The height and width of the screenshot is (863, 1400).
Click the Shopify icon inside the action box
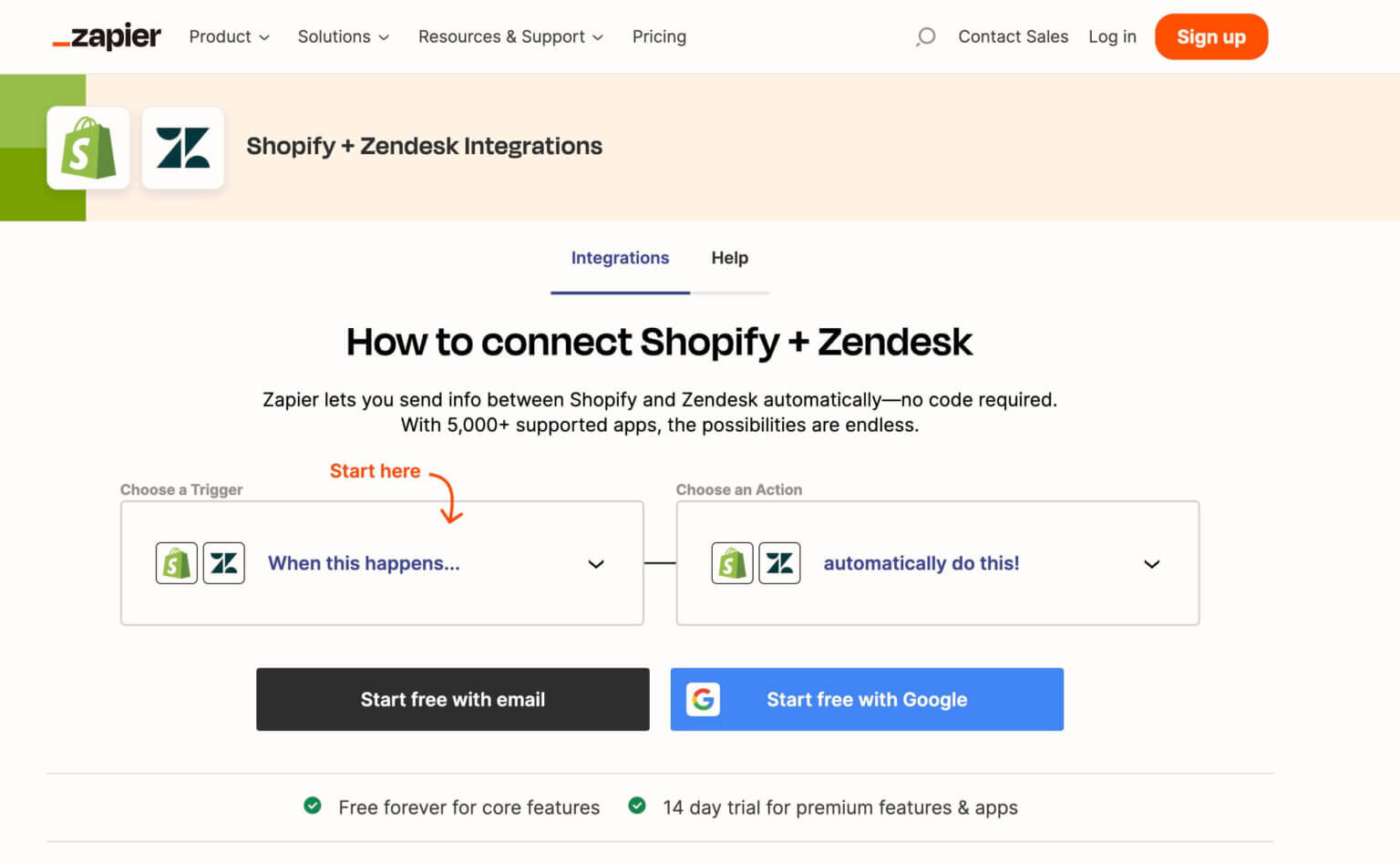732,562
